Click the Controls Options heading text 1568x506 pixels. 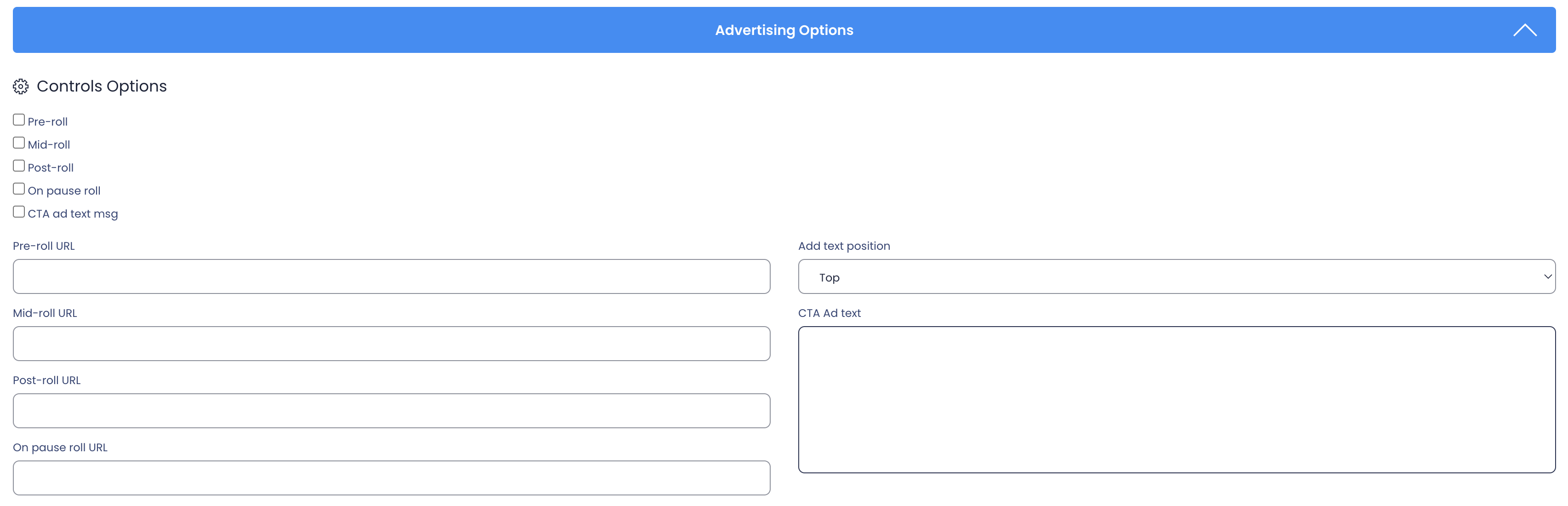click(x=102, y=86)
